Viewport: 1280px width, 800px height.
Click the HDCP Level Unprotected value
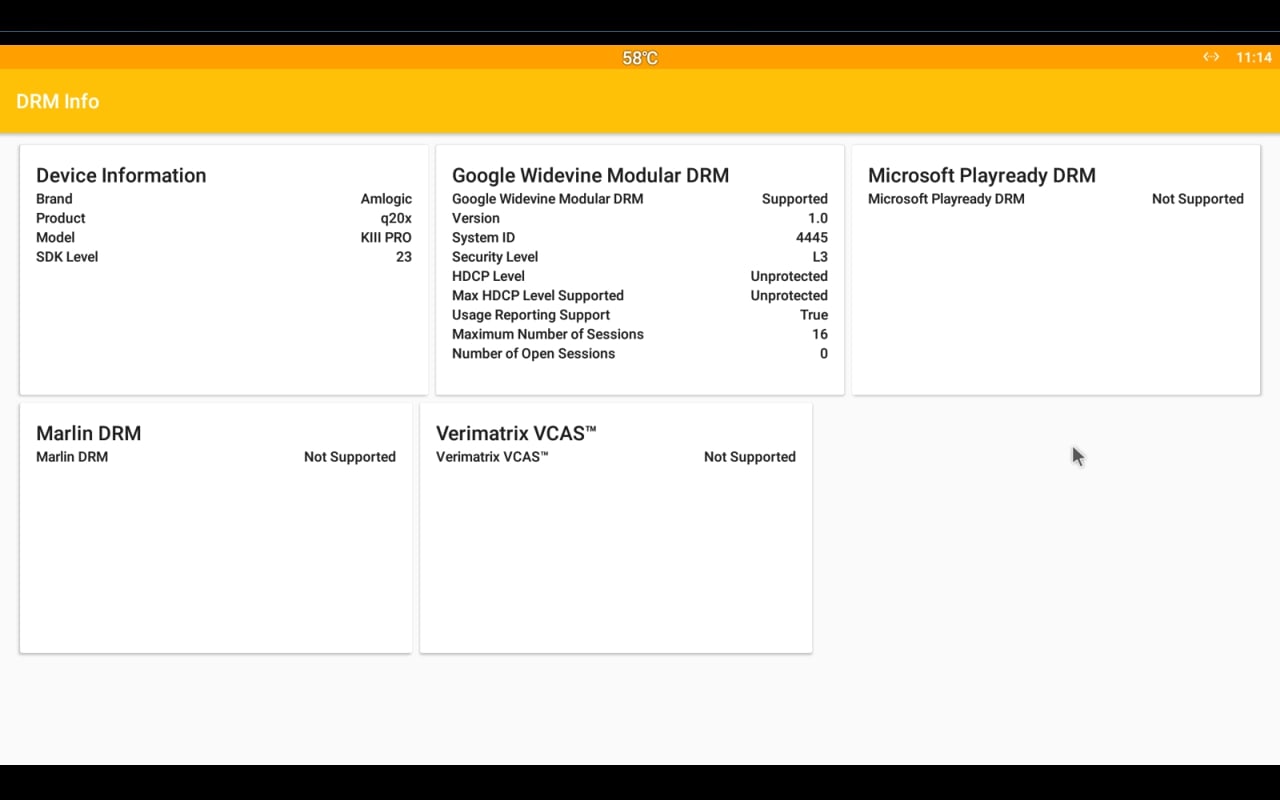click(x=788, y=276)
